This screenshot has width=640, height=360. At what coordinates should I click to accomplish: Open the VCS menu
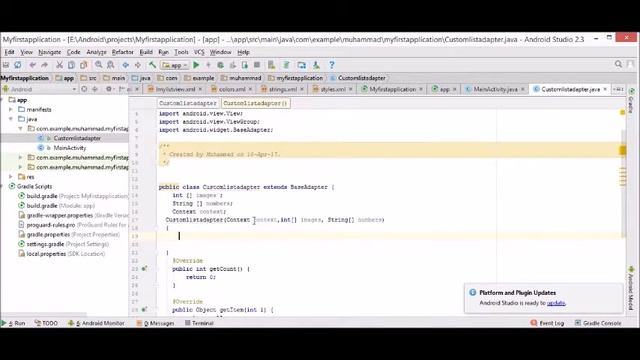(199, 52)
